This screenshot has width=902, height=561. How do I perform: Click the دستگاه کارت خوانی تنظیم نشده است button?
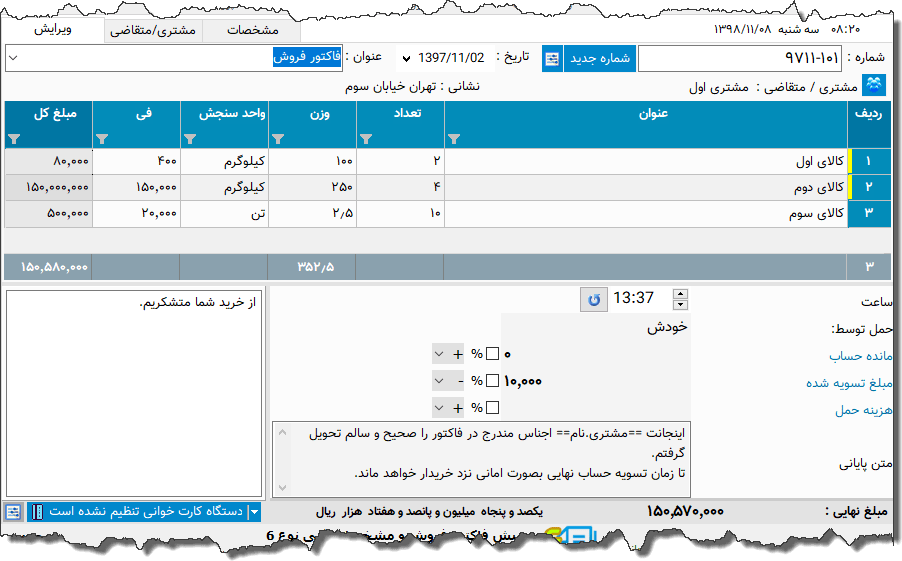click(146, 511)
